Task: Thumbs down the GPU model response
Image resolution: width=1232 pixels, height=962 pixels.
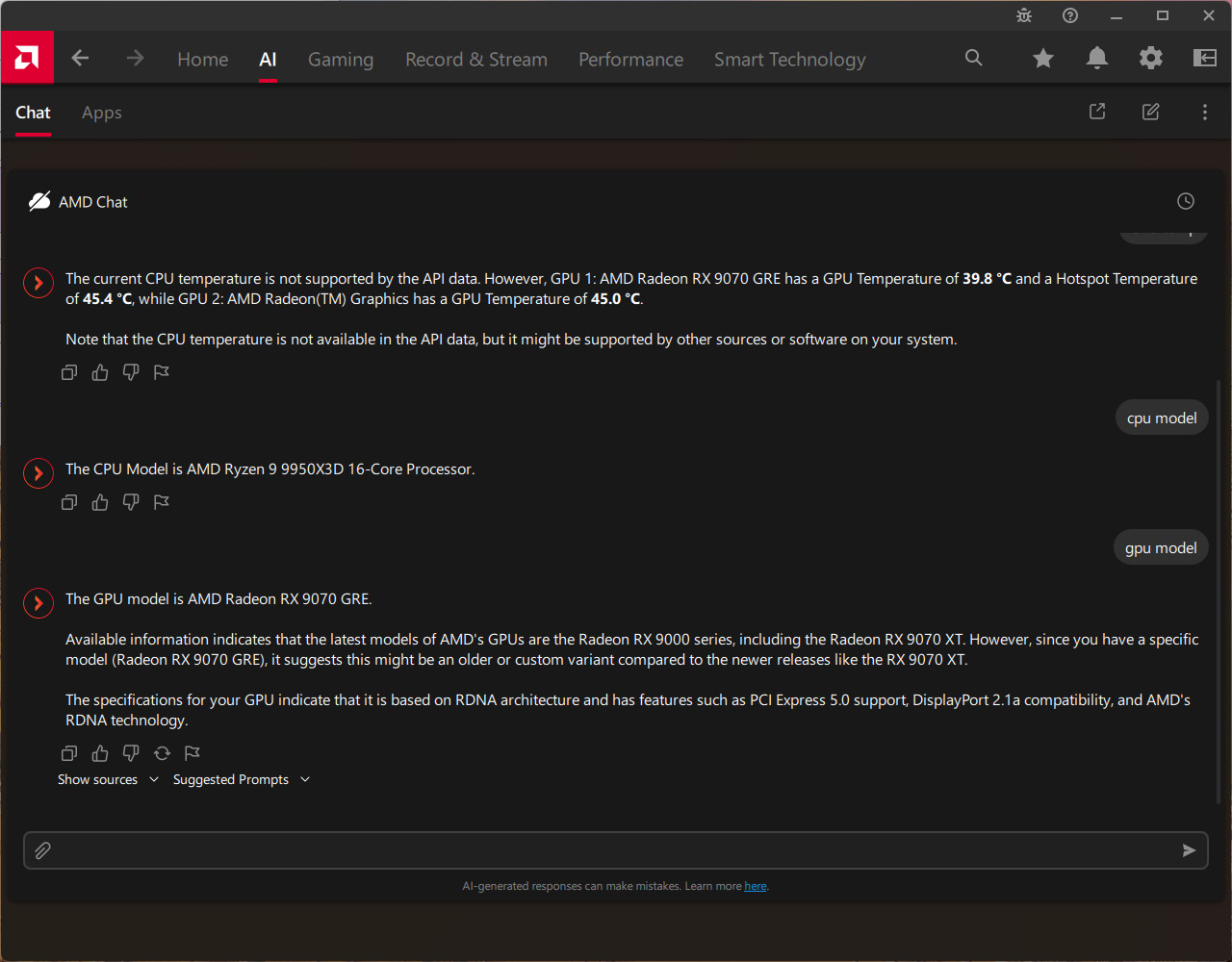Action: coord(131,753)
